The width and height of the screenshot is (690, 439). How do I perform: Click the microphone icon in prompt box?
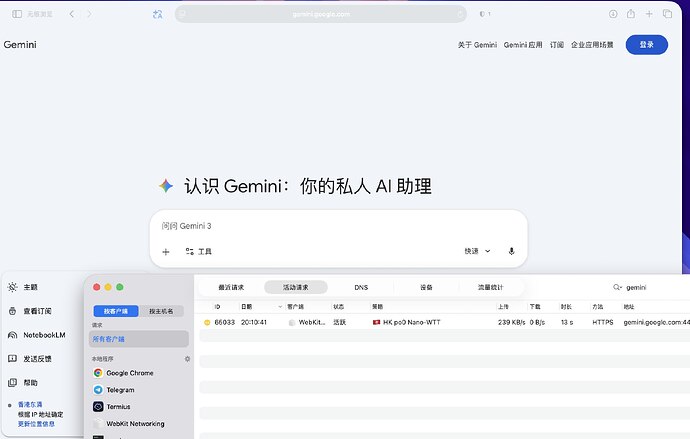coord(511,251)
